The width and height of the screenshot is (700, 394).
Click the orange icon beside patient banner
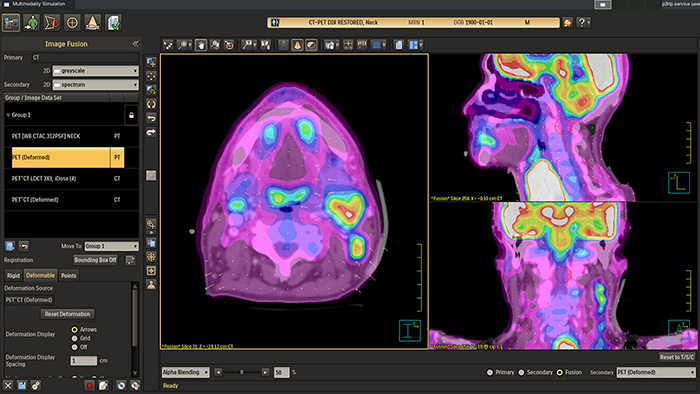click(x=567, y=22)
